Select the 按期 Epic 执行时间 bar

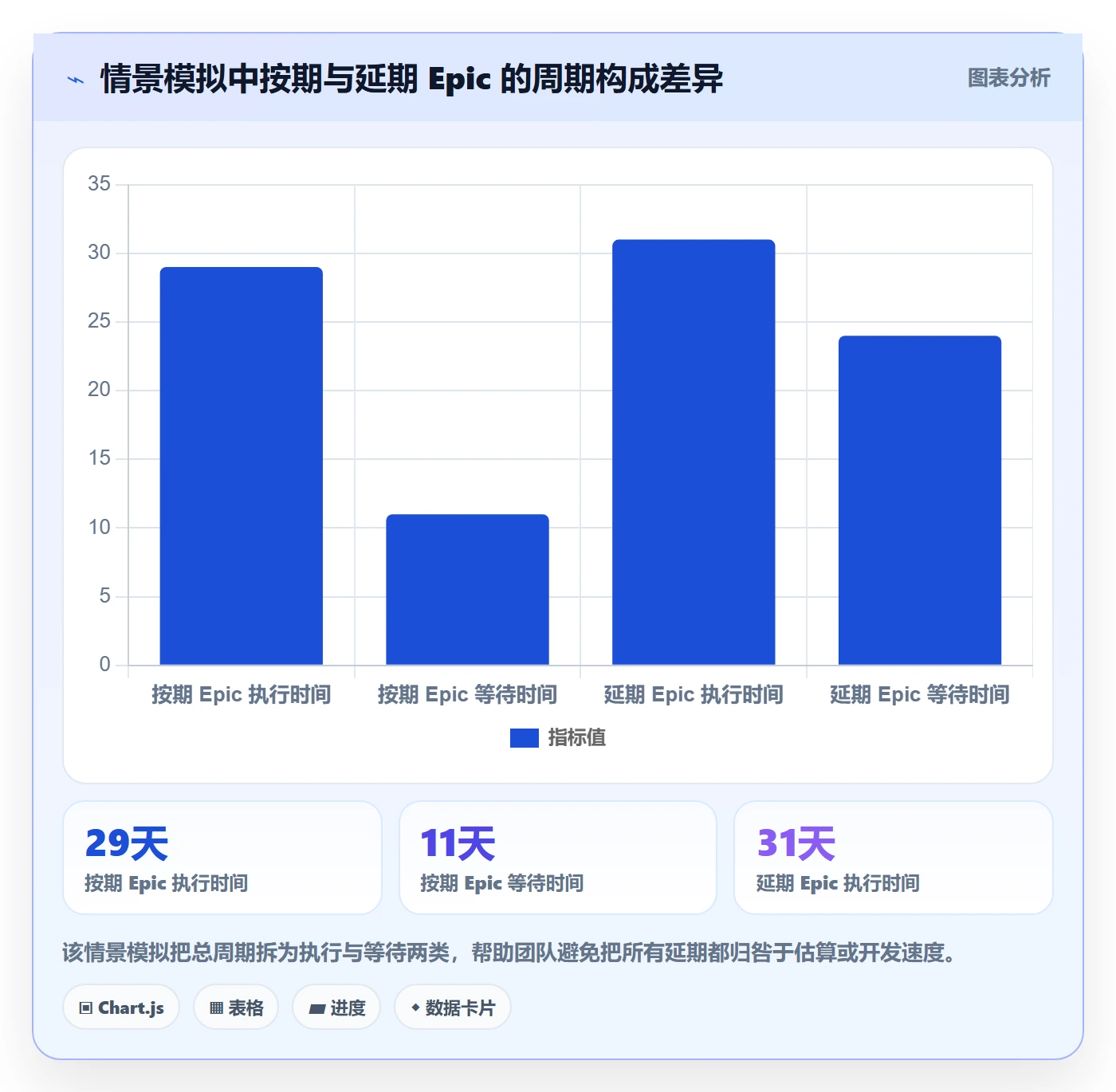pyautogui.click(x=242, y=465)
